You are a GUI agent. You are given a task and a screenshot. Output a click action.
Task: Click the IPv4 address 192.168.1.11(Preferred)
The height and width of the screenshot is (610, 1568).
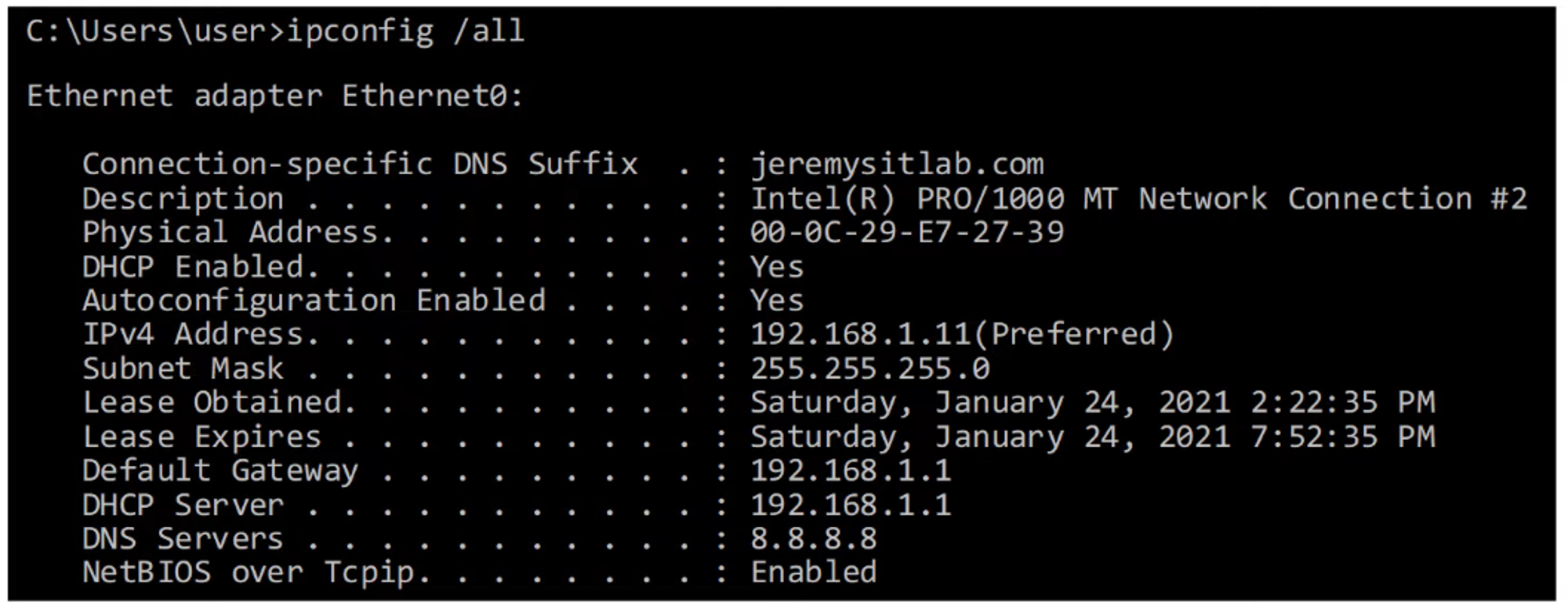click(961, 334)
